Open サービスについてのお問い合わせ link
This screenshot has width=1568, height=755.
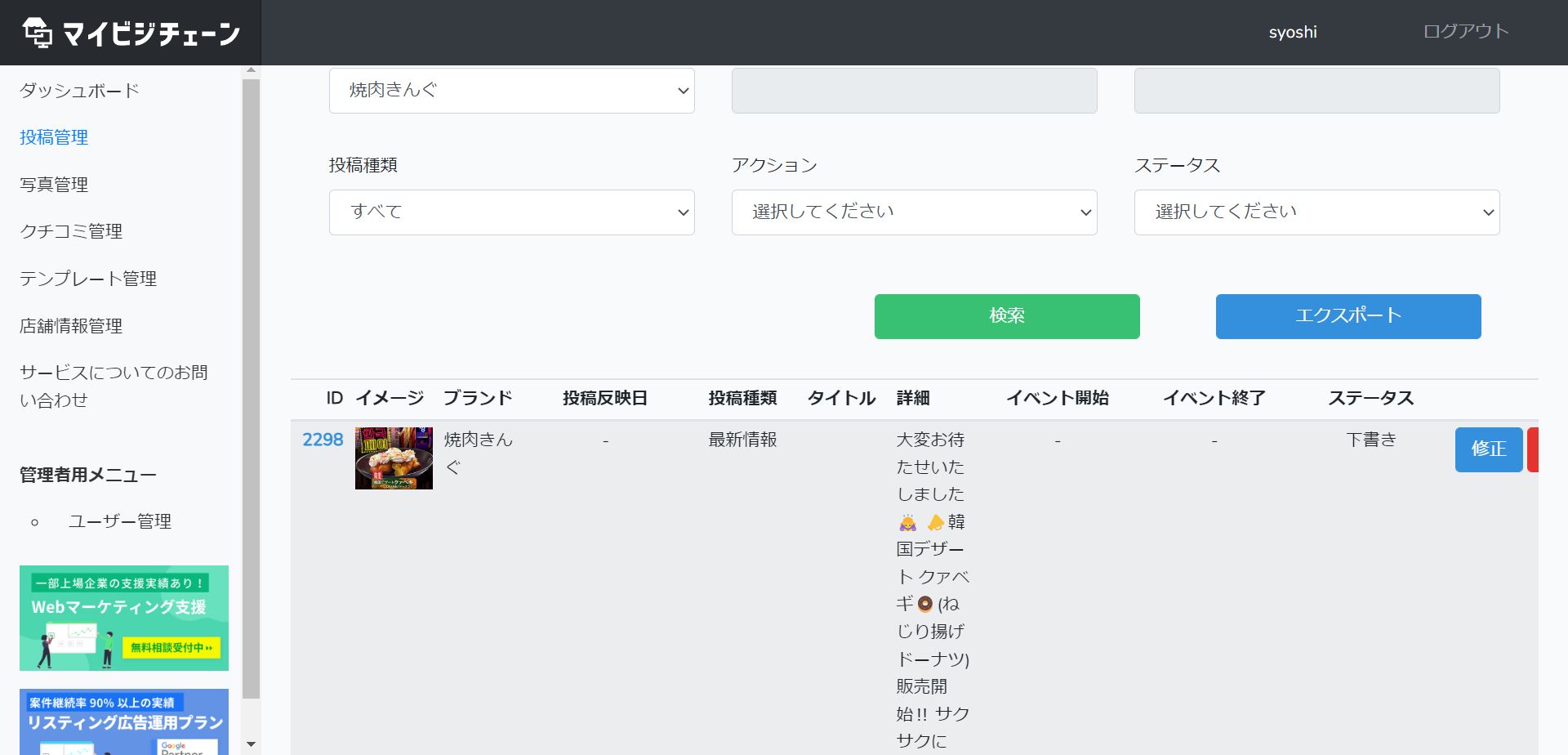click(x=114, y=386)
